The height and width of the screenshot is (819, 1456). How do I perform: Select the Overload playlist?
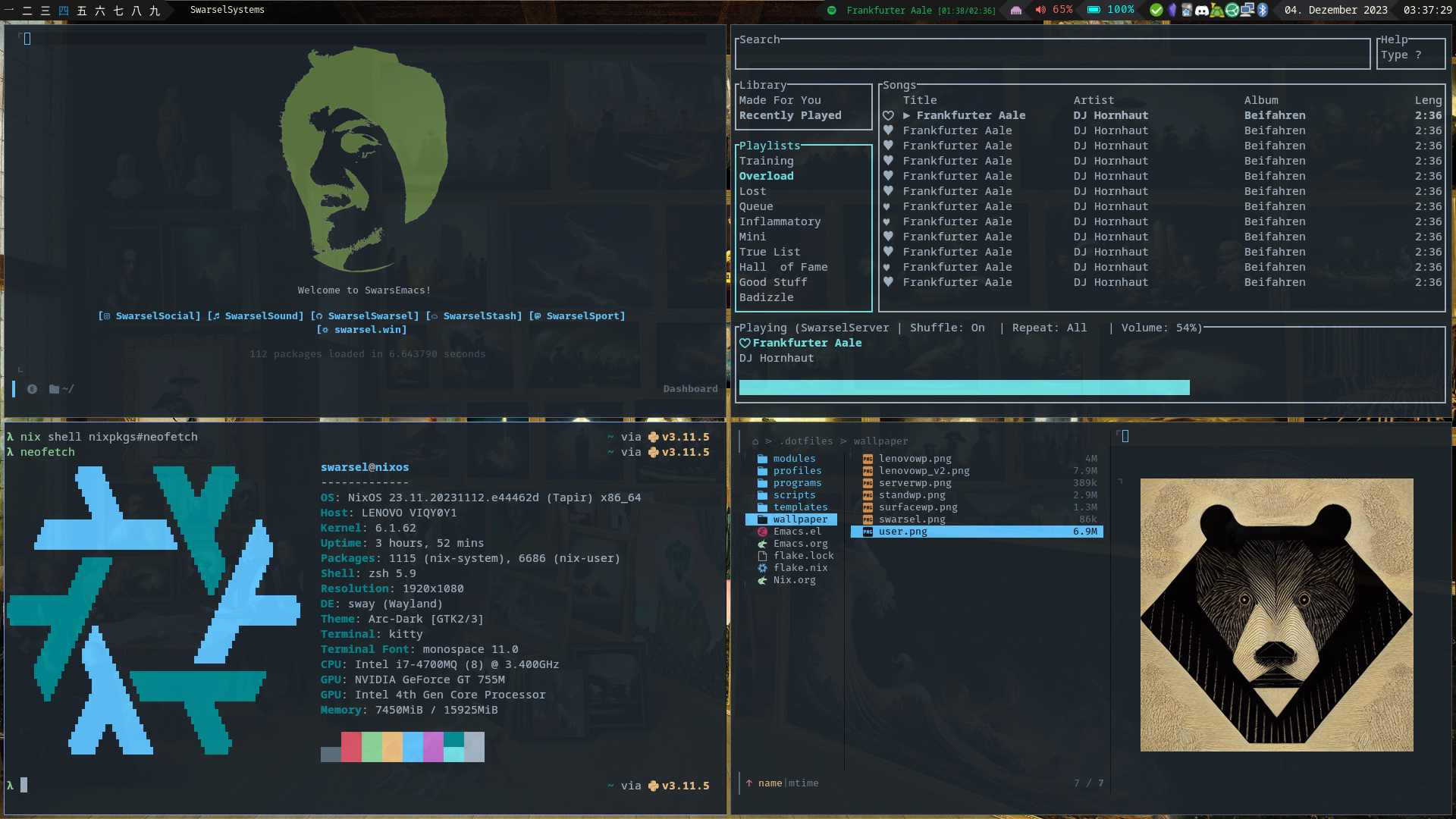(x=766, y=176)
